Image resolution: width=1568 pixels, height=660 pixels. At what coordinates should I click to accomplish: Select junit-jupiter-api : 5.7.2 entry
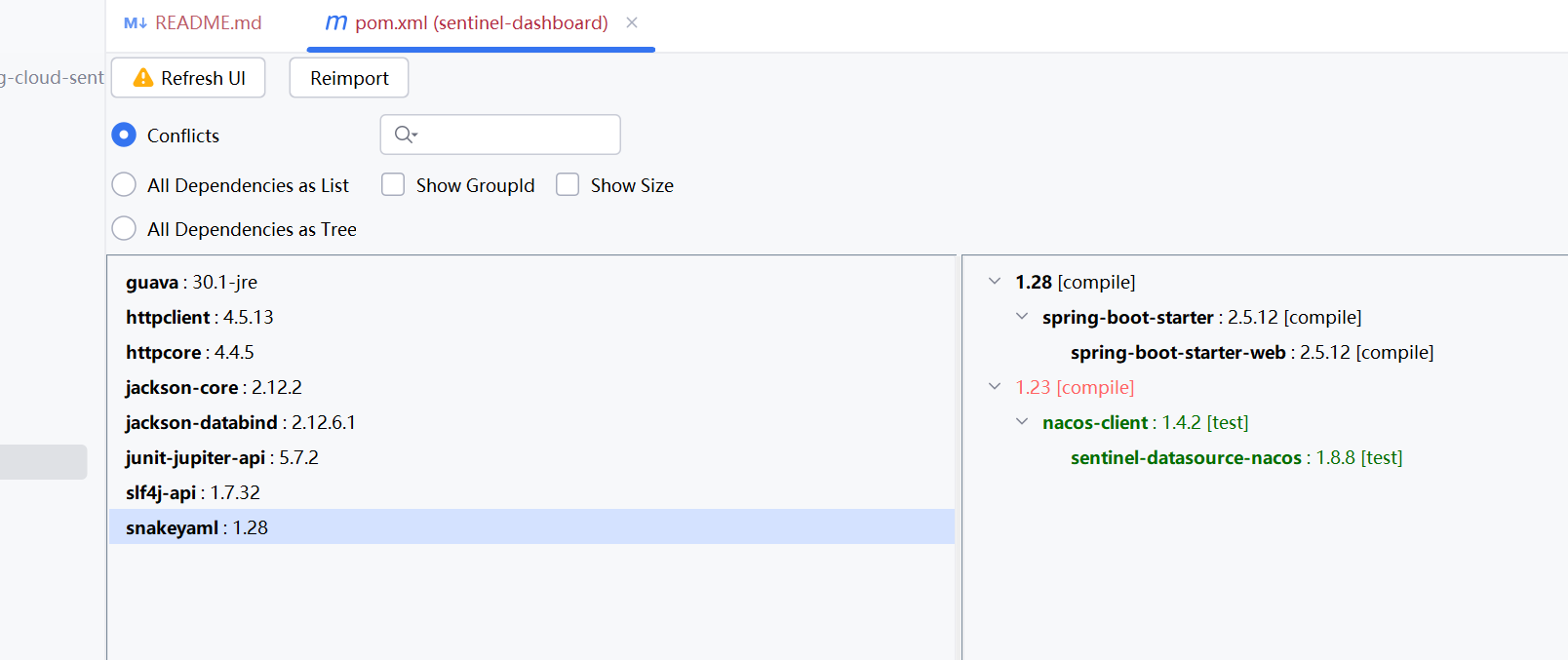tap(531, 457)
